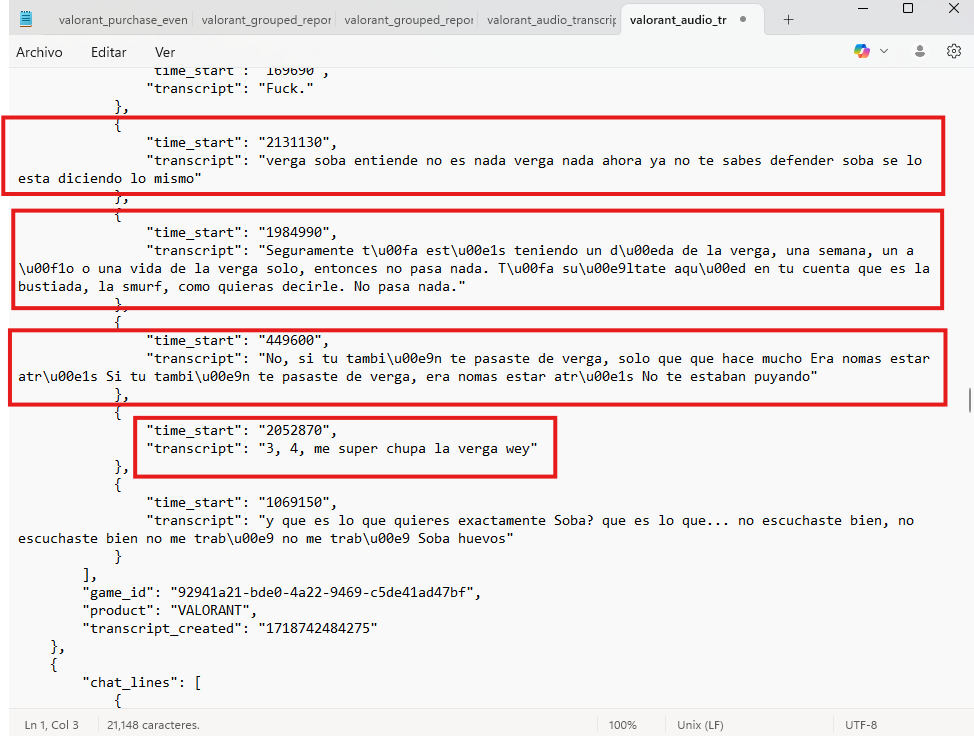Minimize the Notepad window
Viewport: 974px width, 736px height.
click(x=863, y=9)
